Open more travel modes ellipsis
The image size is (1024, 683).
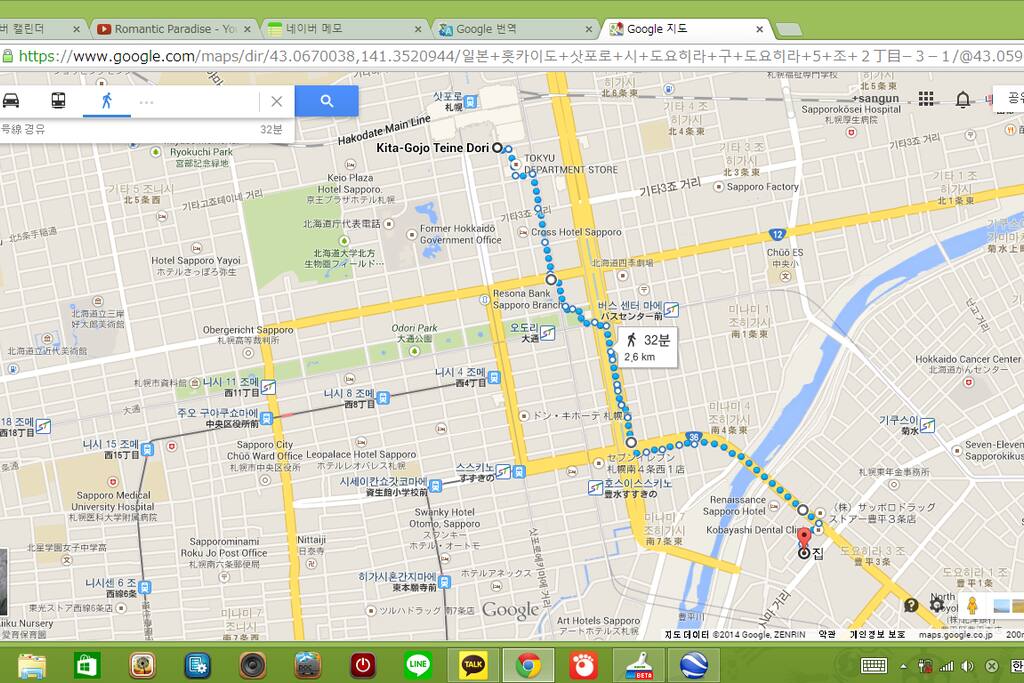pos(146,102)
